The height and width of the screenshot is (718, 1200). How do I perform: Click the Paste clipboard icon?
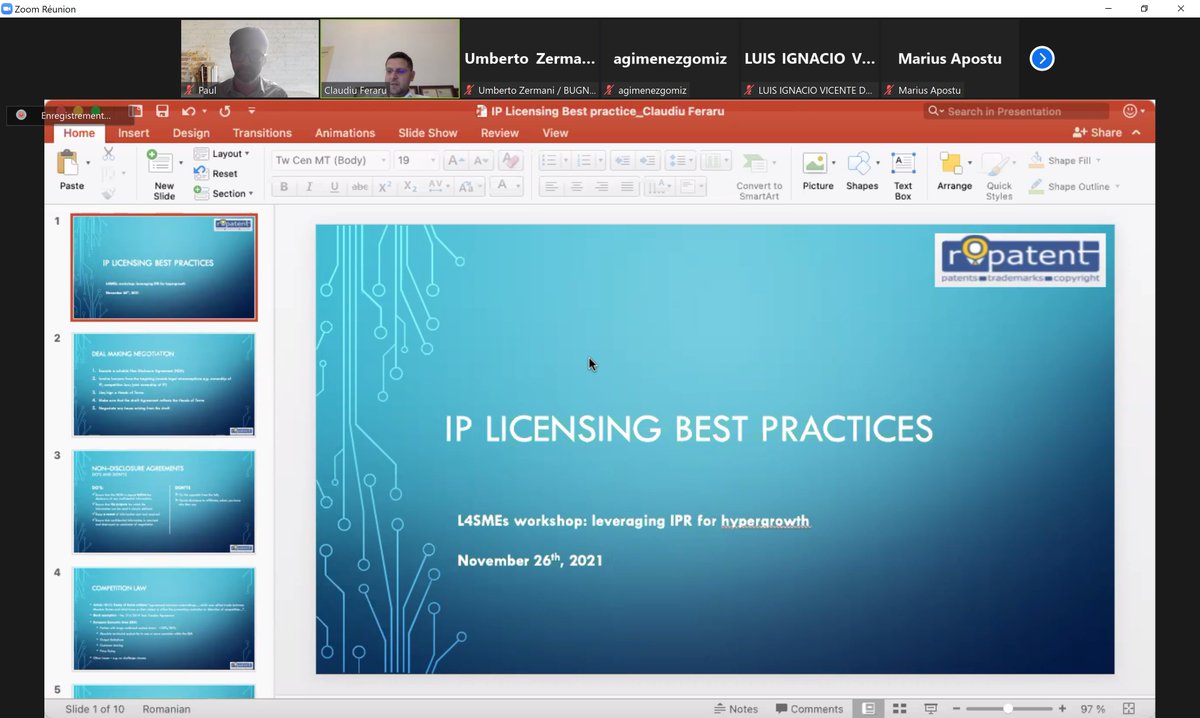tap(69, 163)
